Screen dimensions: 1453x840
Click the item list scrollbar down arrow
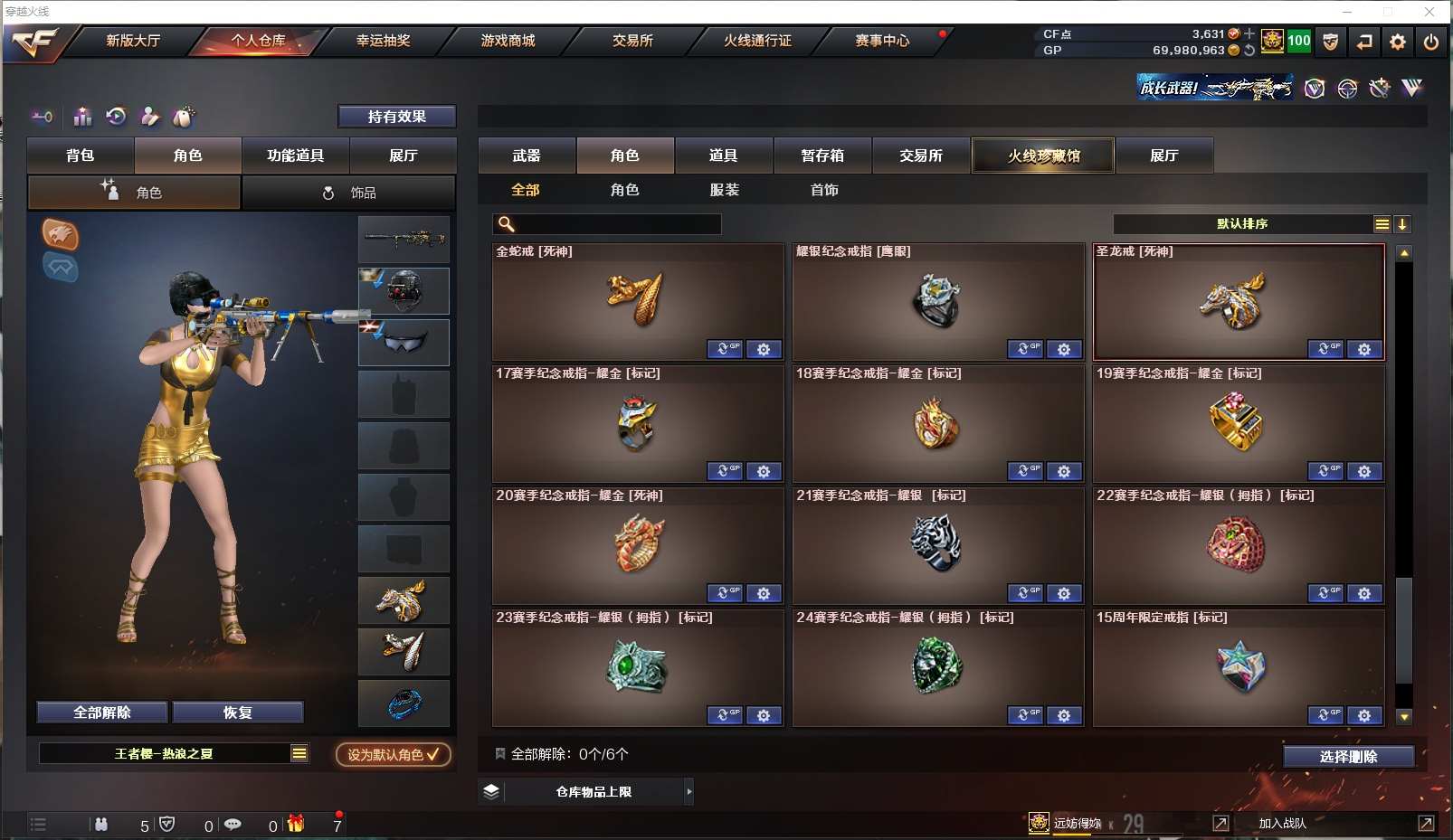(1404, 717)
